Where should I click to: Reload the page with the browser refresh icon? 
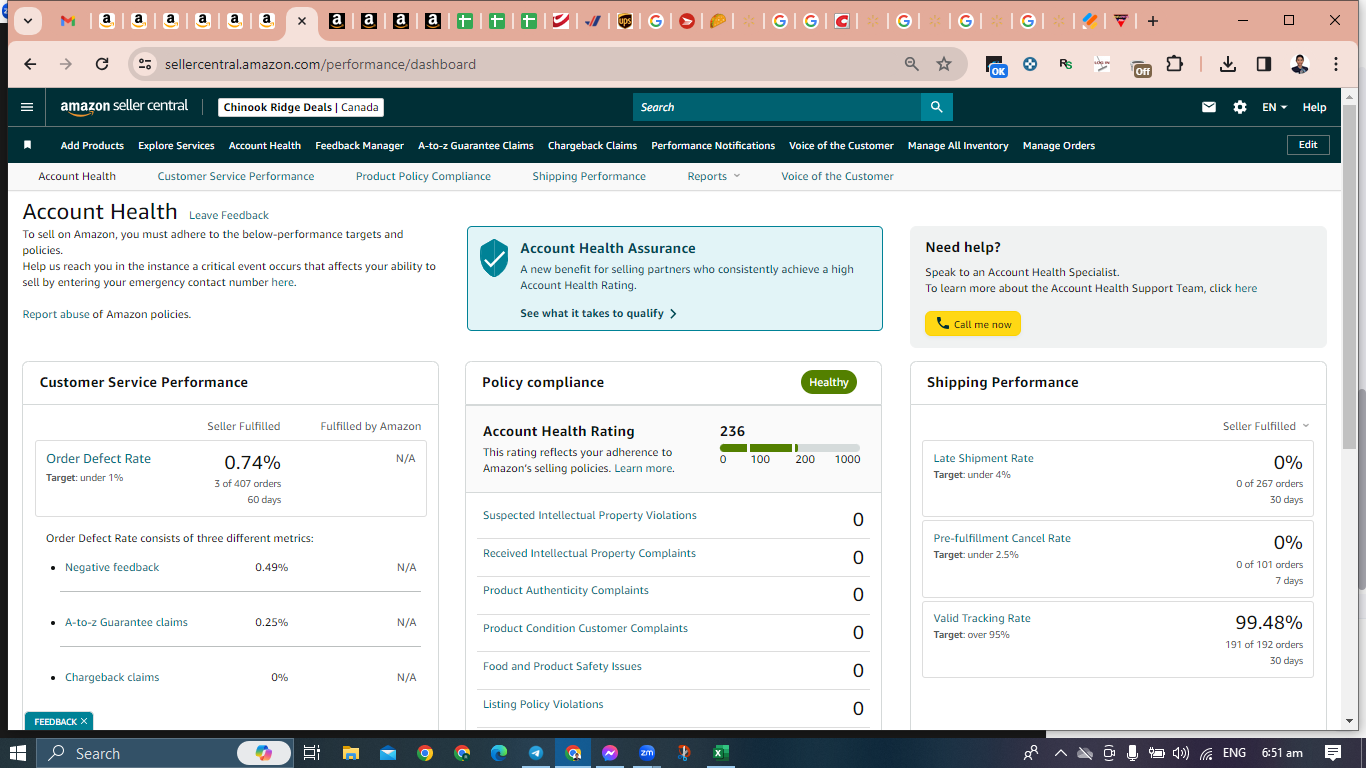[102, 64]
